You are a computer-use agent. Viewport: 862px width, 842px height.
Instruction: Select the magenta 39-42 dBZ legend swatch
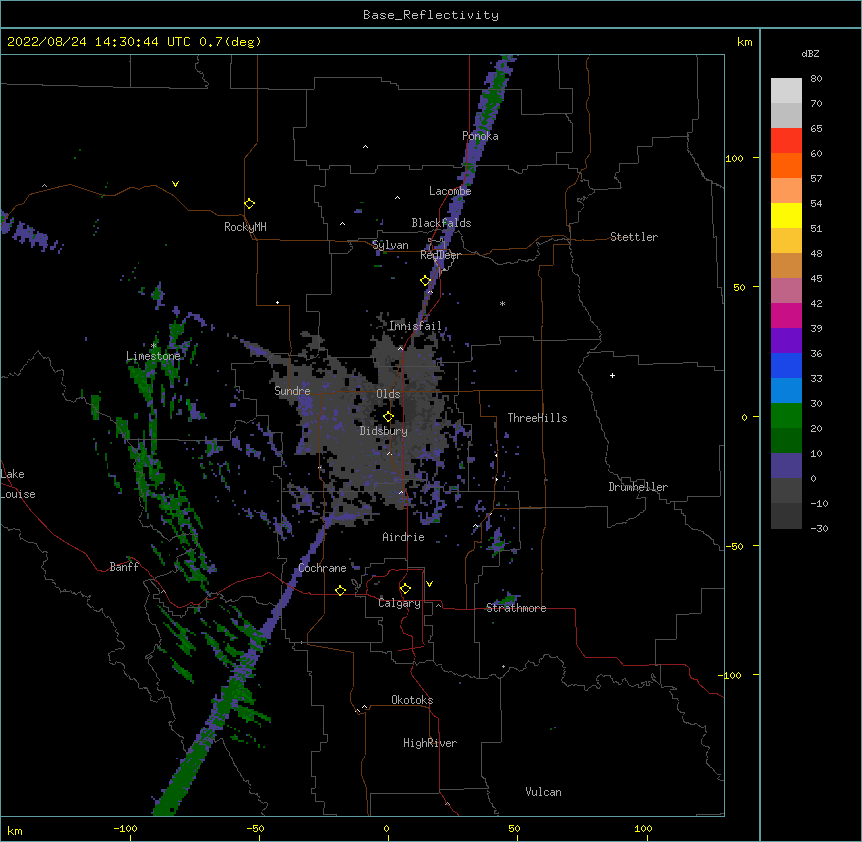click(786, 316)
